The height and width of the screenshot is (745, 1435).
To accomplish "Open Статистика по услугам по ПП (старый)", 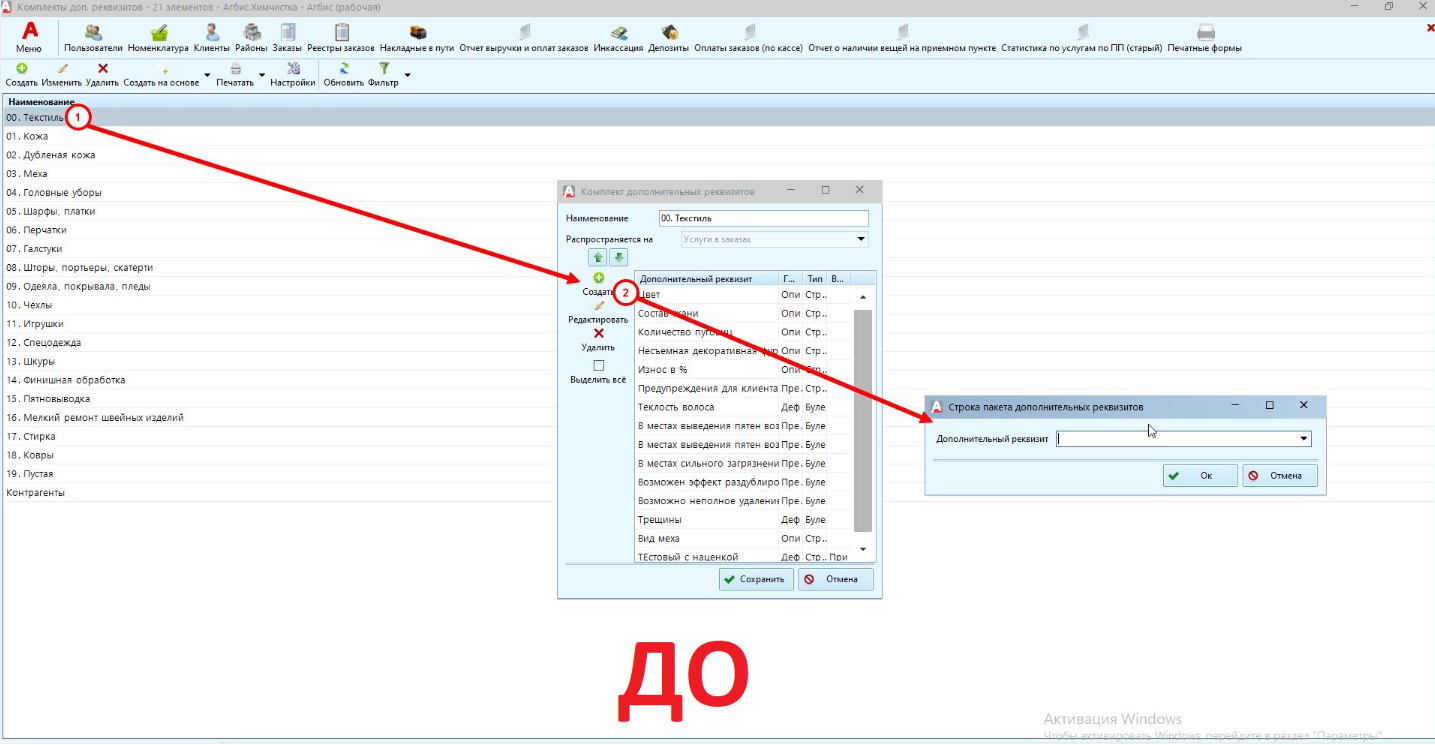I will tap(1081, 38).
